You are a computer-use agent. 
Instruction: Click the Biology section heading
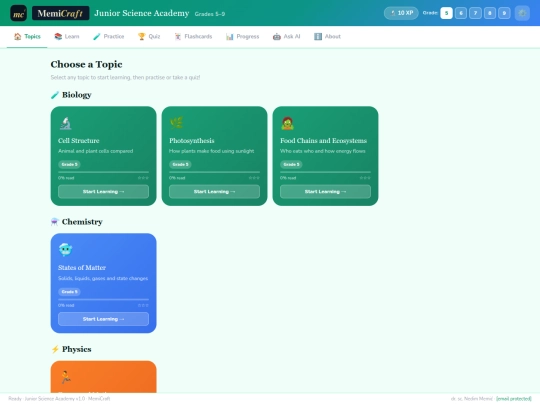(76, 95)
